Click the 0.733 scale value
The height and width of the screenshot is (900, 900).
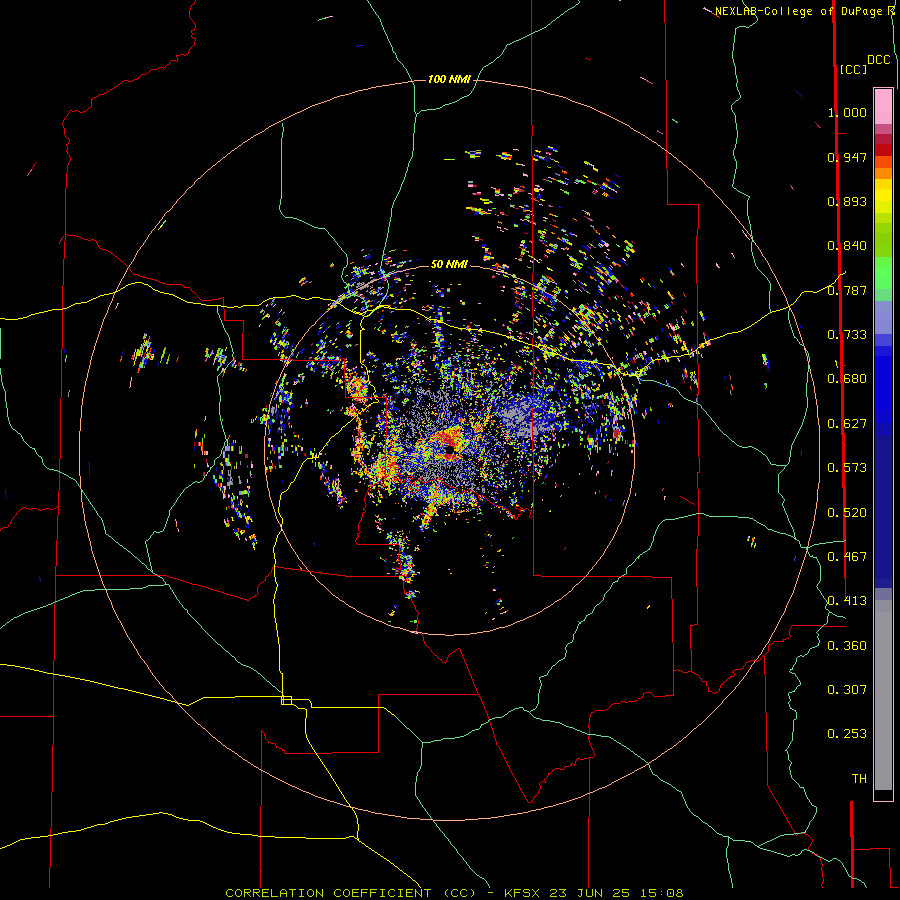tap(847, 335)
